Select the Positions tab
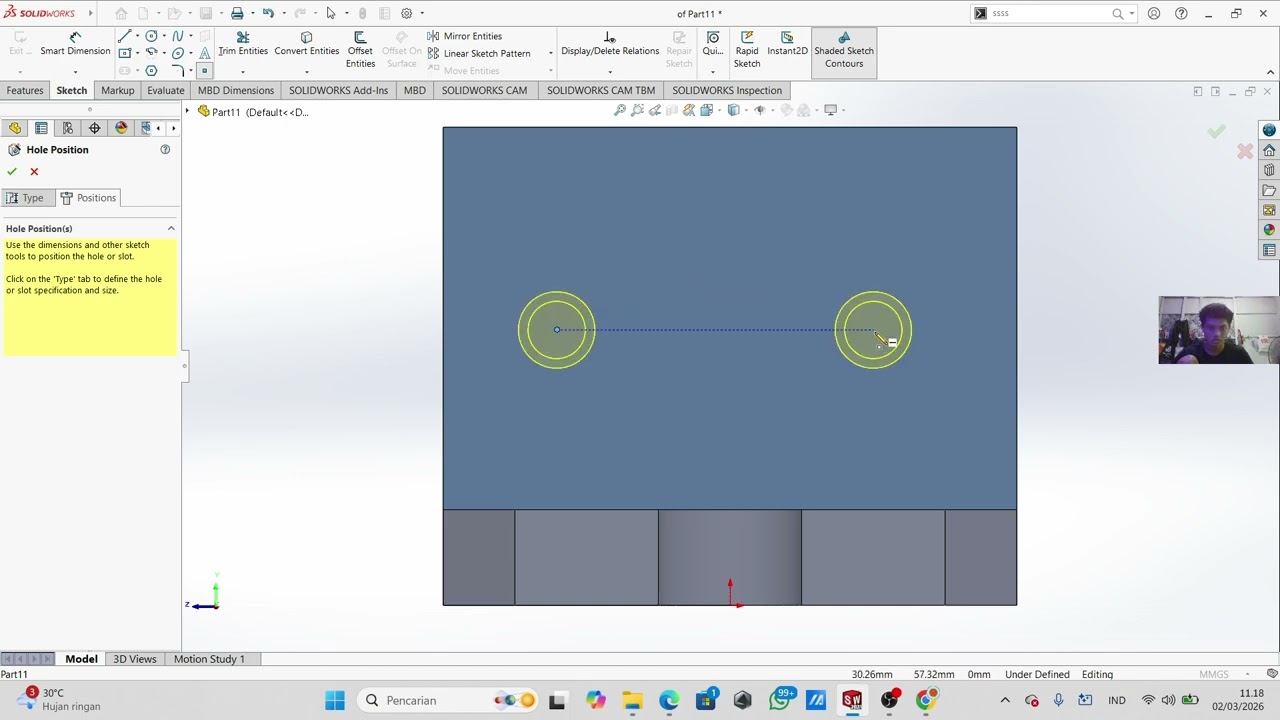 tap(88, 198)
